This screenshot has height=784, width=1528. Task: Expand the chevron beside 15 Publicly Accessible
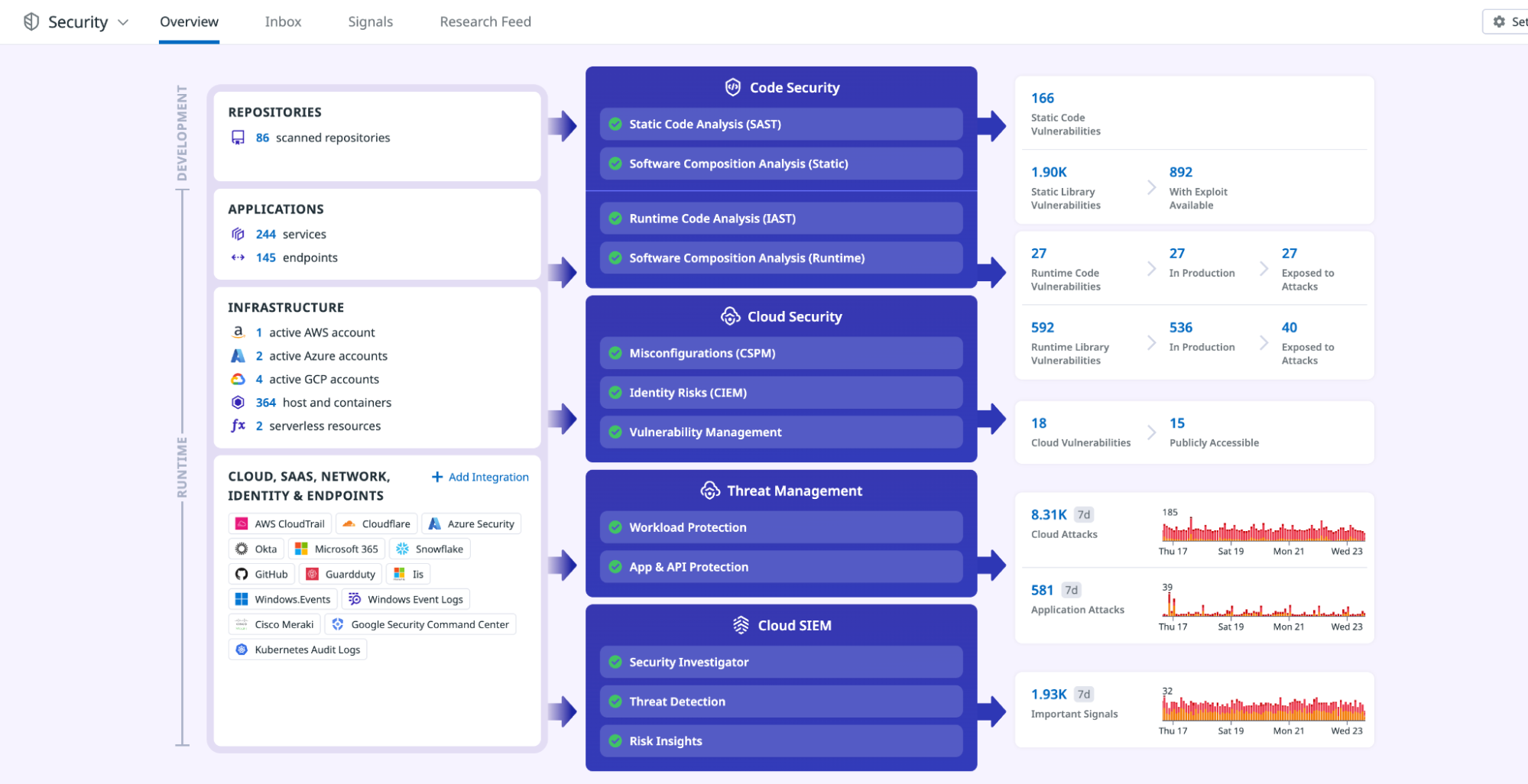1151,432
